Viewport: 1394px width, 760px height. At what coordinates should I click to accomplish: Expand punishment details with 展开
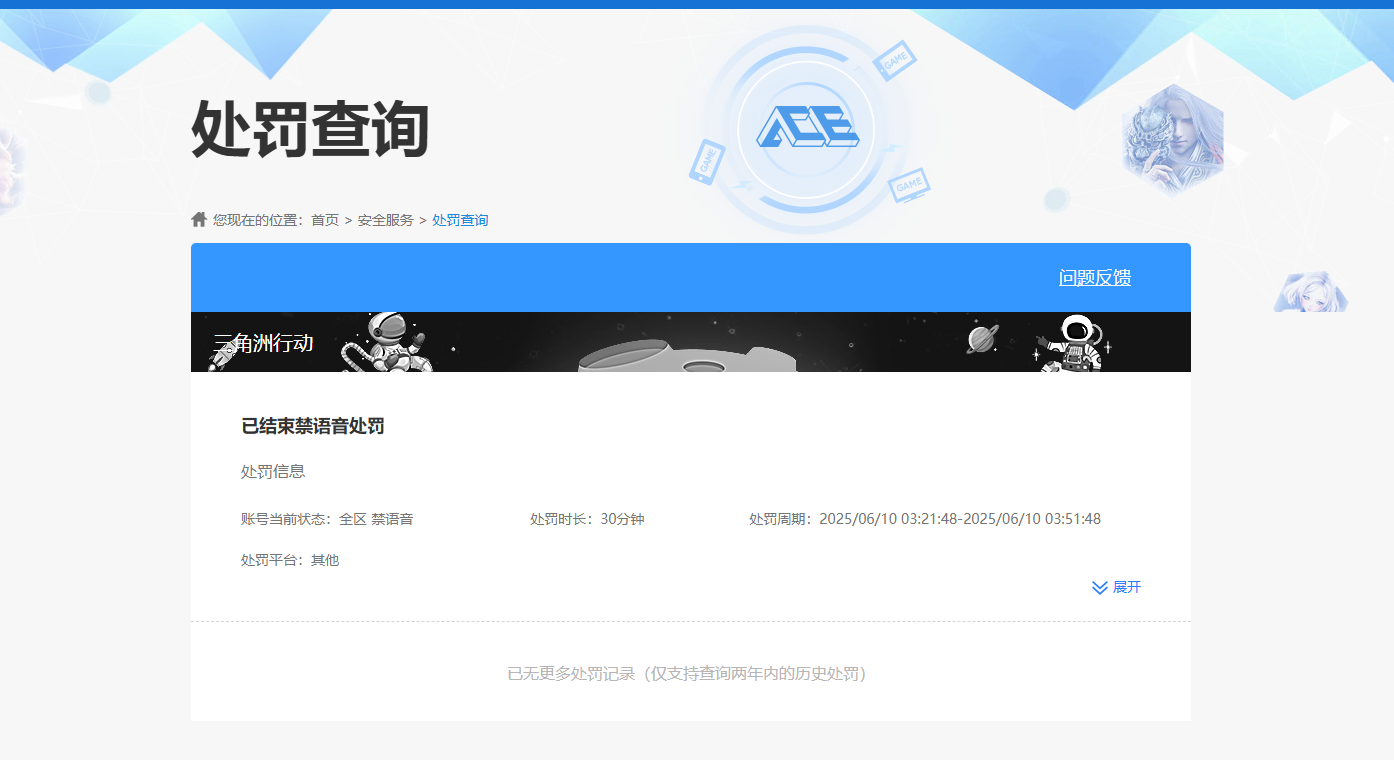[1127, 587]
